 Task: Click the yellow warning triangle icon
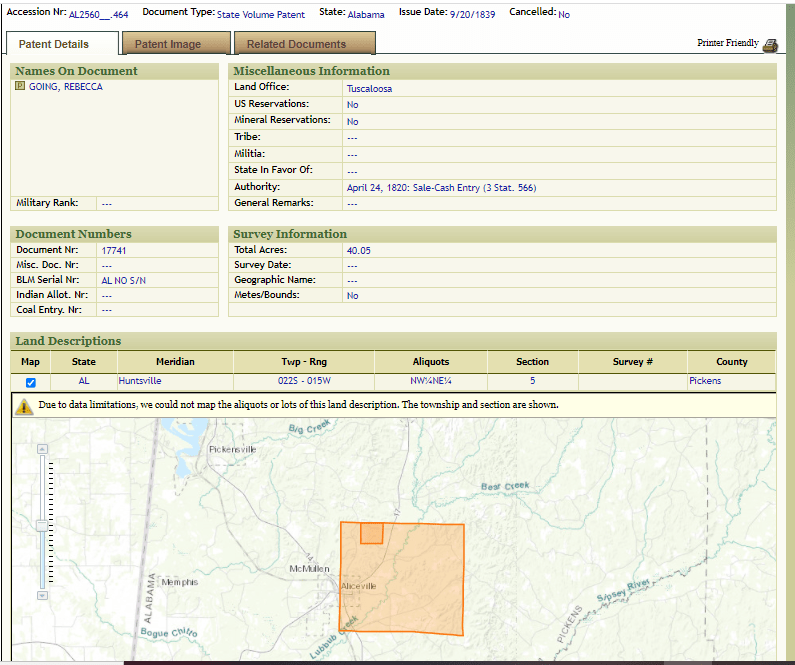24,406
